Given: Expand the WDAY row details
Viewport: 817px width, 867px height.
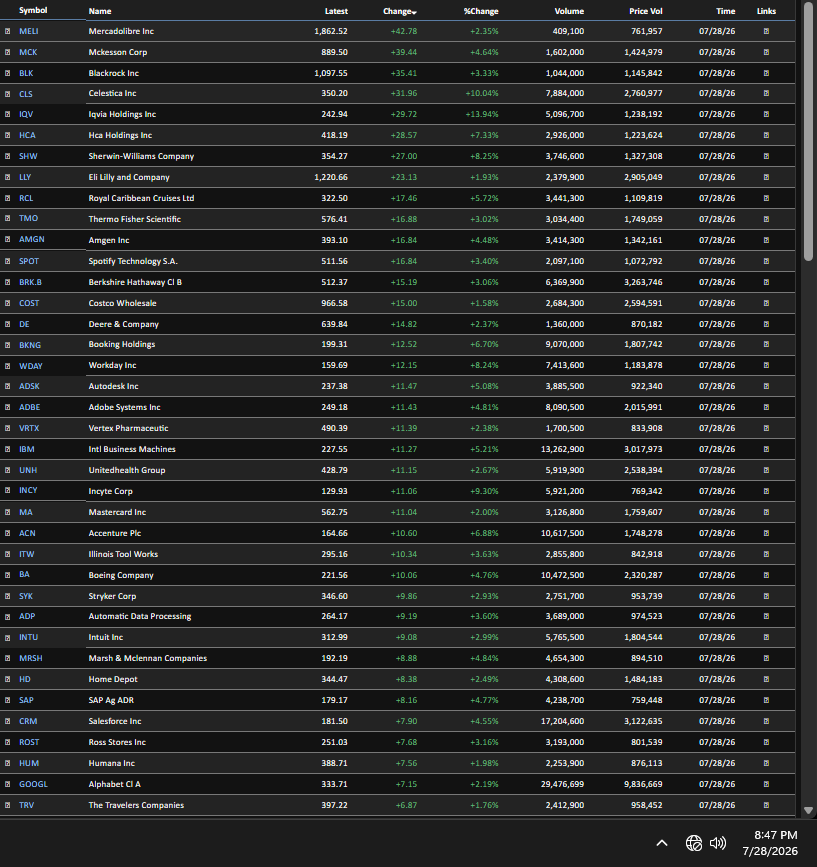Looking at the screenshot, I should point(8,366).
